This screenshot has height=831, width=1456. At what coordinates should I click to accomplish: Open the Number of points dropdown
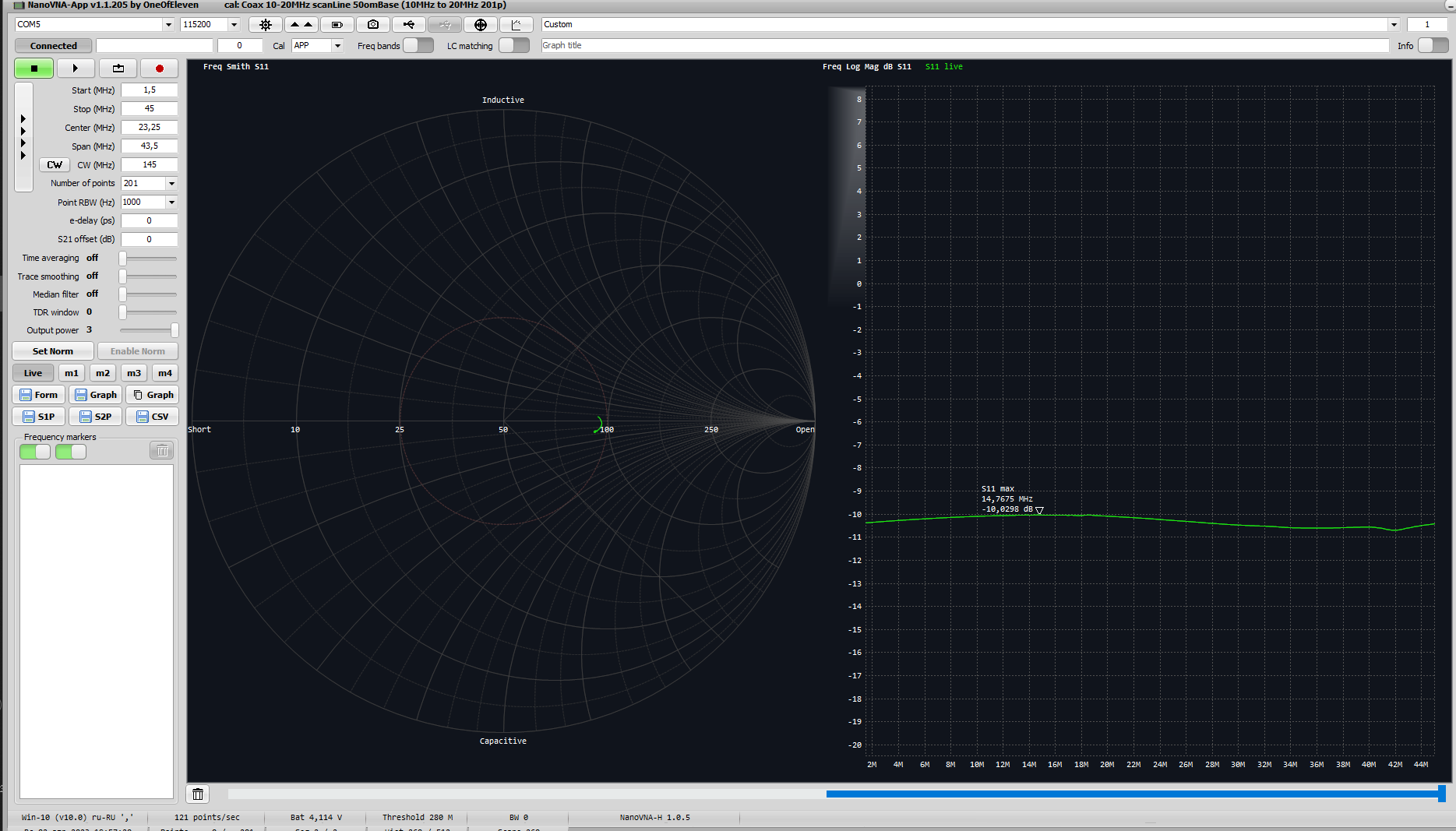coord(171,183)
